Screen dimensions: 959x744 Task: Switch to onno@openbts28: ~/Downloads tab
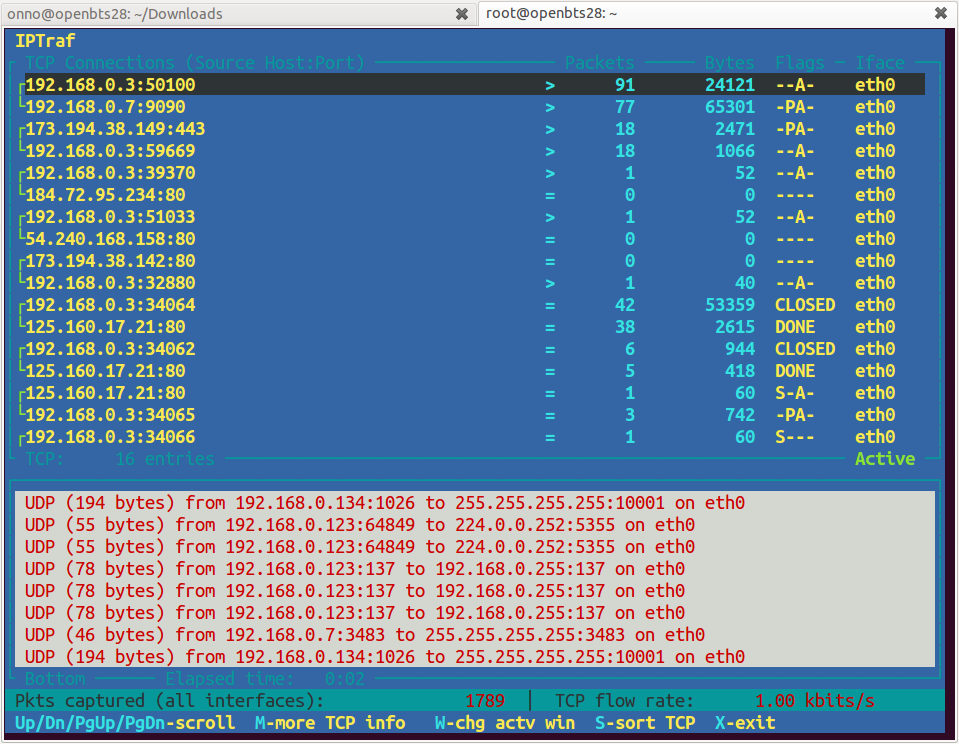[115, 14]
